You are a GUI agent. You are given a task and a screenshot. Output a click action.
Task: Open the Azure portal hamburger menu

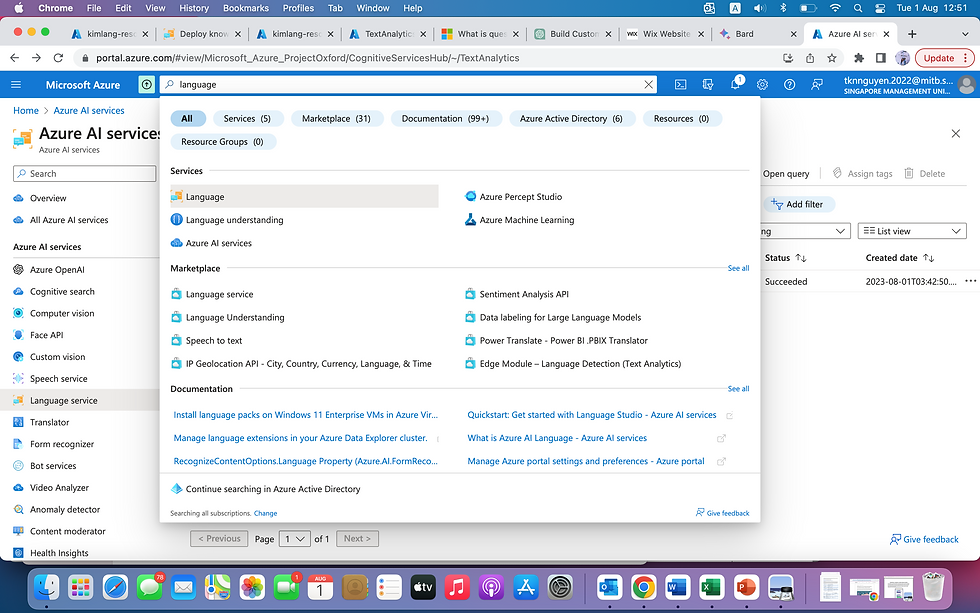click(x=16, y=84)
